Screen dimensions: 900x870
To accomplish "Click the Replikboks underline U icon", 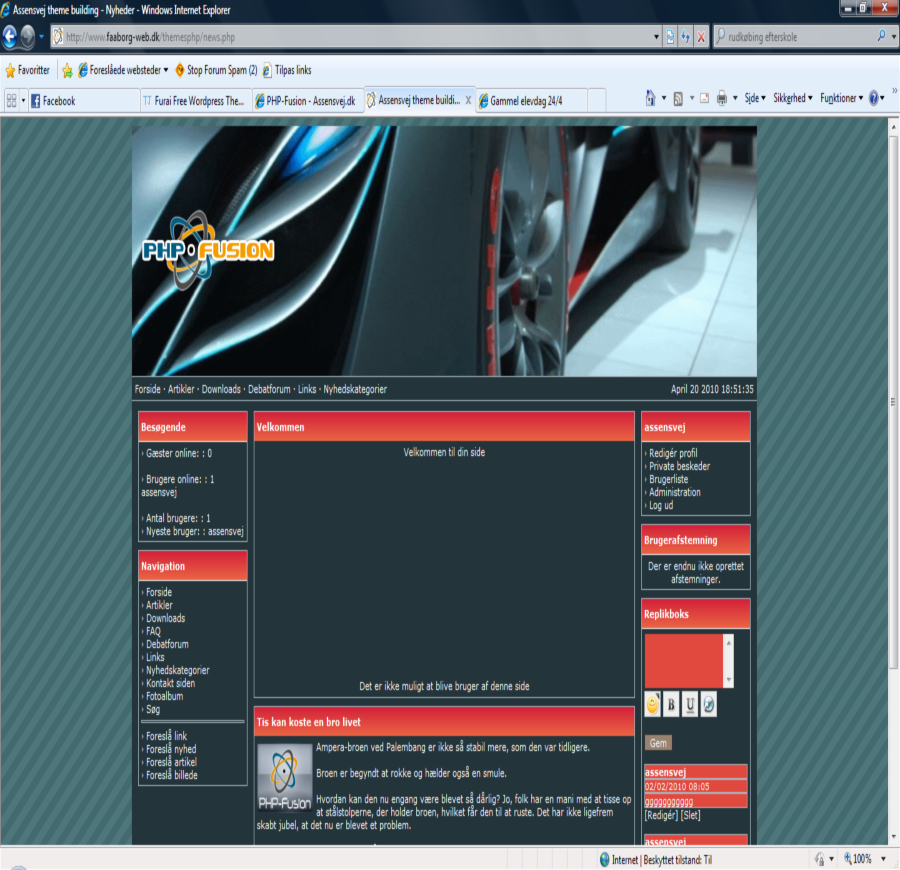I will click(x=690, y=705).
